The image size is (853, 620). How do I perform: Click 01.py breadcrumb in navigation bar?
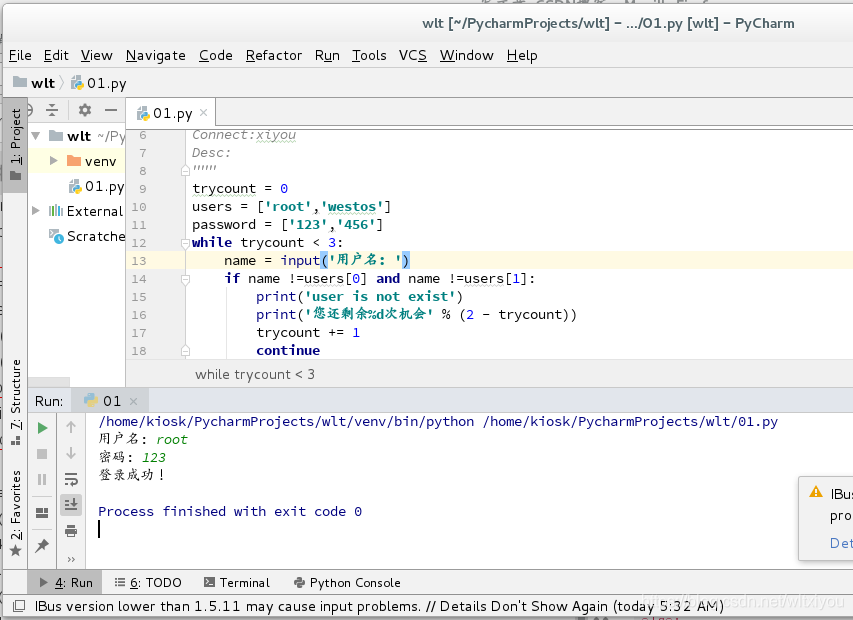pyautogui.click(x=99, y=83)
